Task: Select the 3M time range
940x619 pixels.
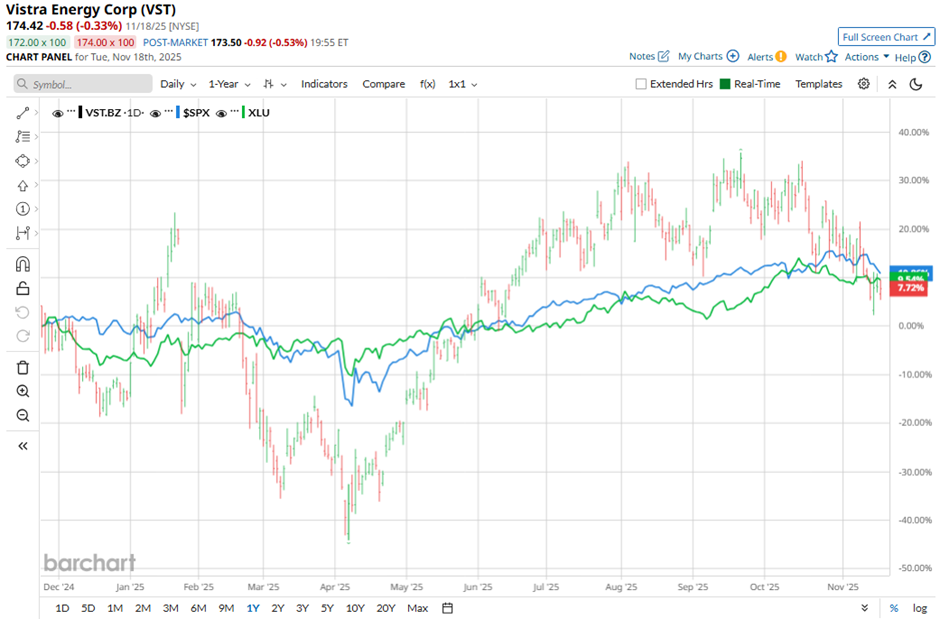Action: pos(171,608)
